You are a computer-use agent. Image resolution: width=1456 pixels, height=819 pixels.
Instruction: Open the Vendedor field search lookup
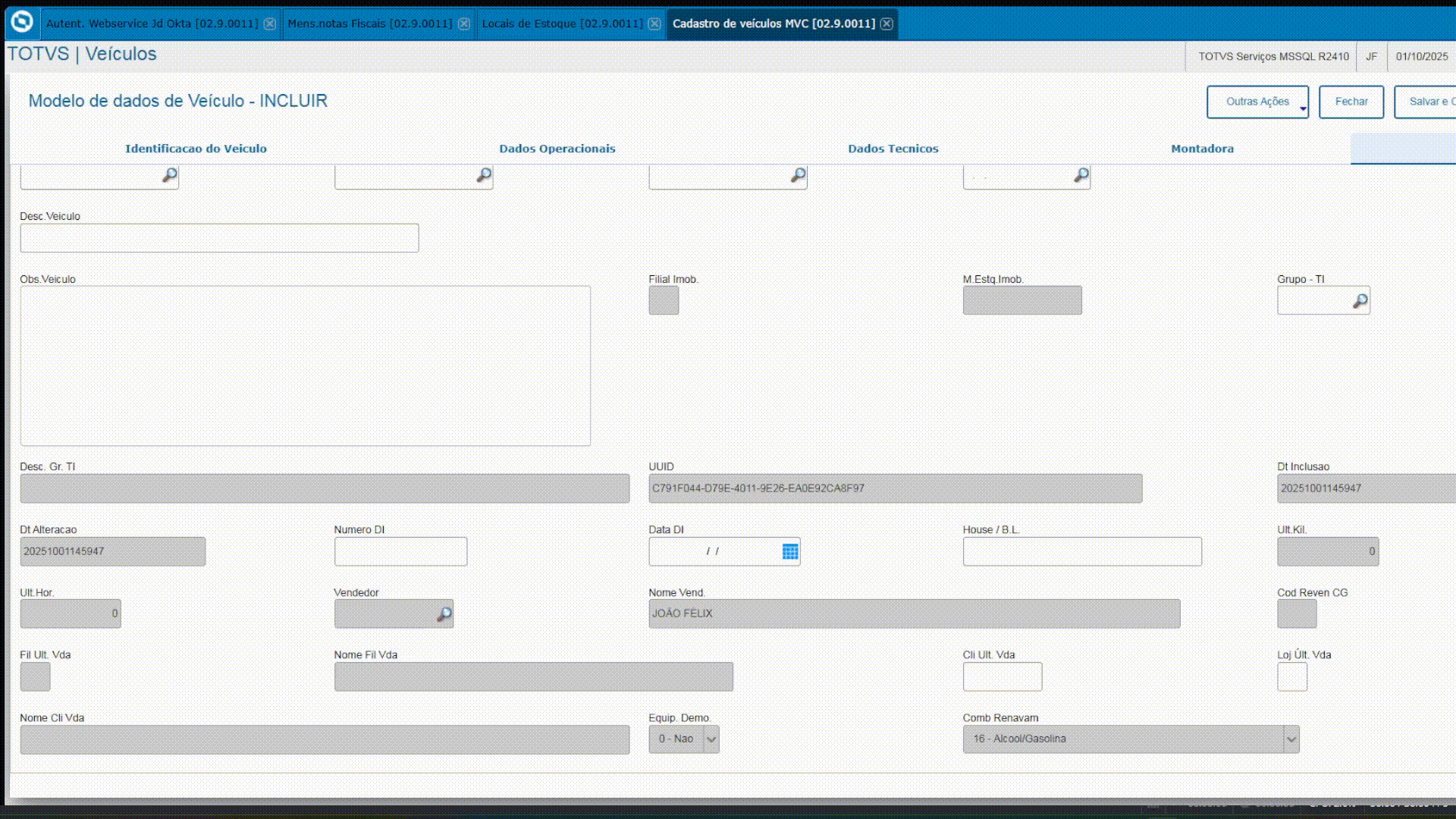click(444, 614)
